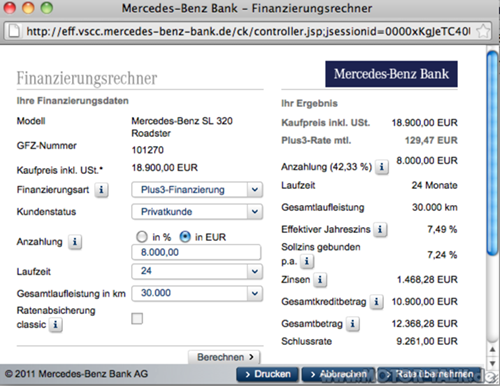This screenshot has height=386, width=500.
Task: Click the Mercedes-Benz Bank logo
Action: coord(391,74)
